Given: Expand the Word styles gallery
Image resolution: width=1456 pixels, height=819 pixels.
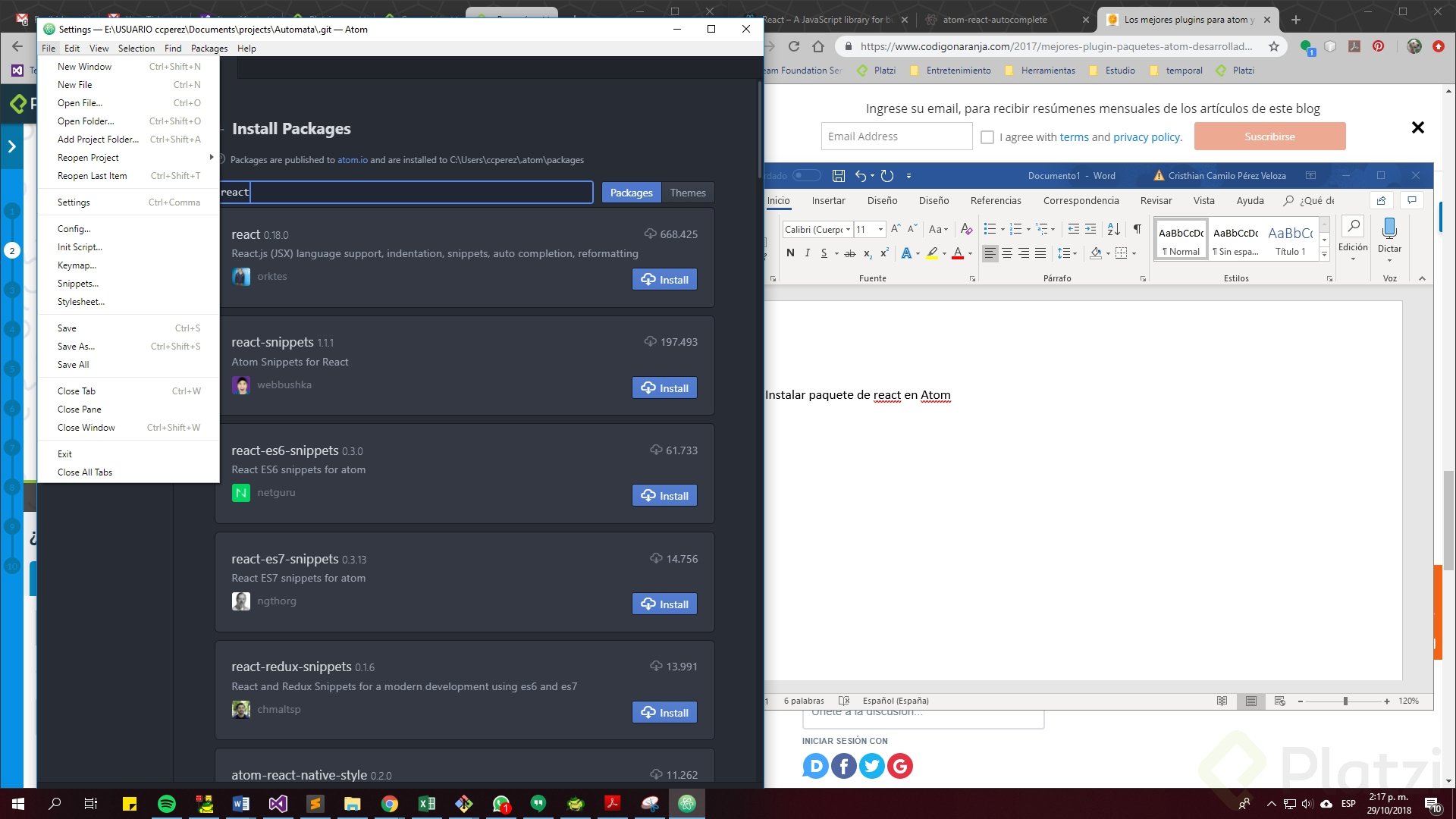Looking at the screenshot, I should pos(1325,255).
